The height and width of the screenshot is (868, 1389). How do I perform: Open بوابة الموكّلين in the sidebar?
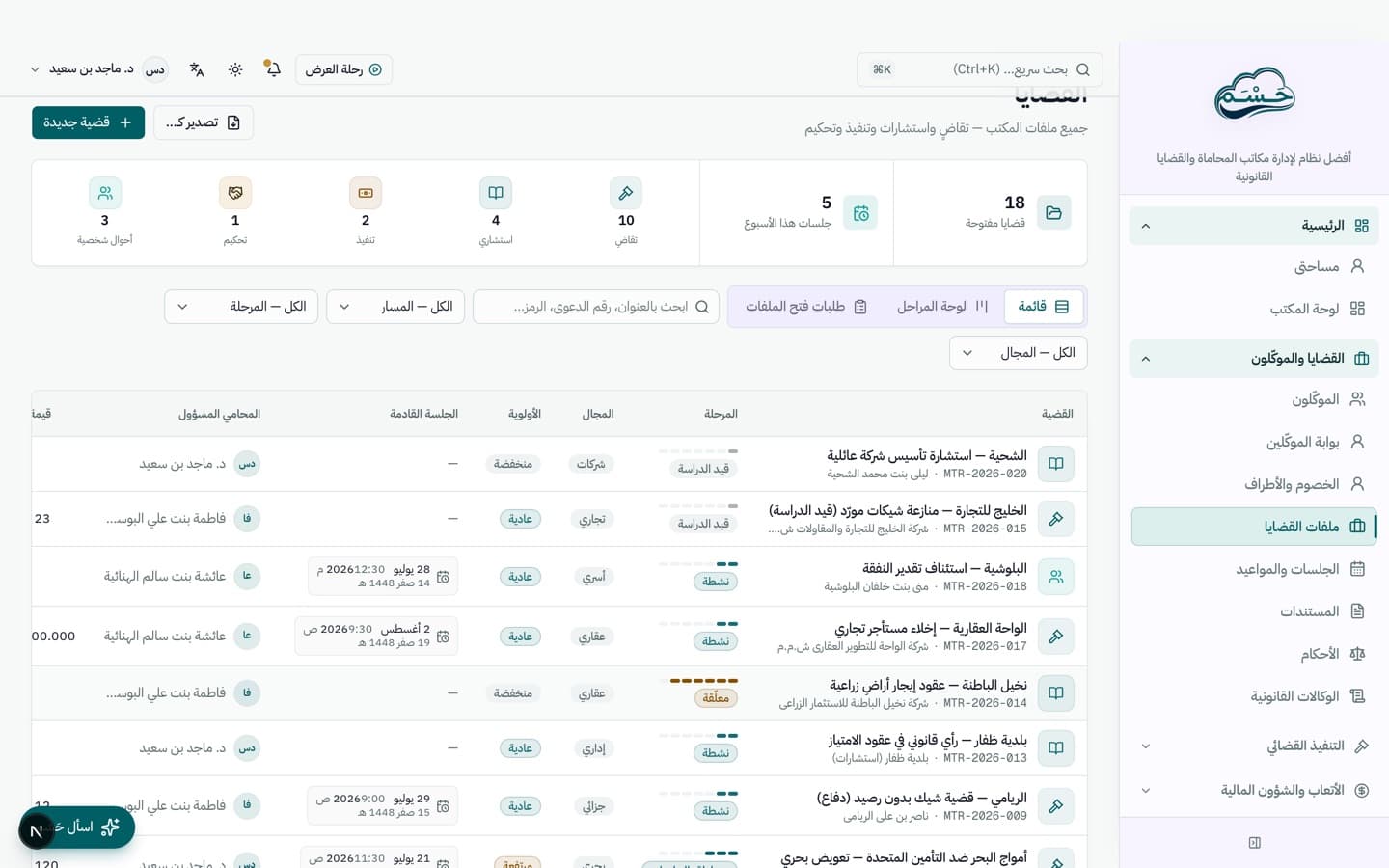(1254, 442)
